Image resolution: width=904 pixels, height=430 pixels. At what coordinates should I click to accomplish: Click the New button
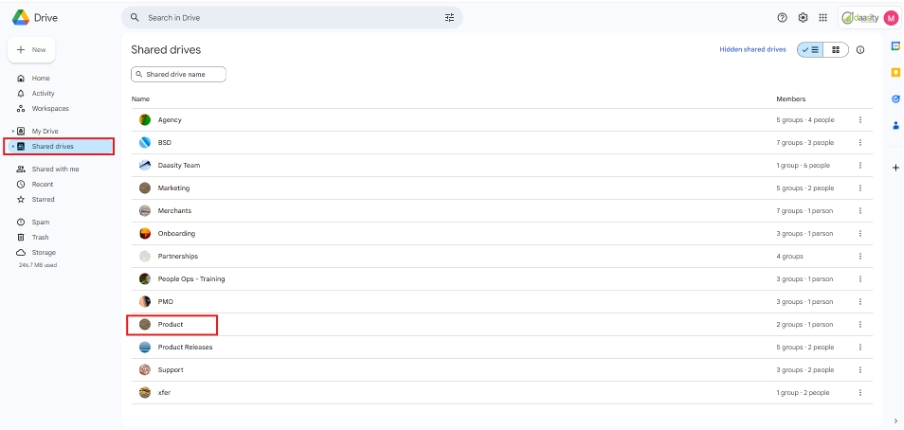pyautogui.click(x=32, y=49)
